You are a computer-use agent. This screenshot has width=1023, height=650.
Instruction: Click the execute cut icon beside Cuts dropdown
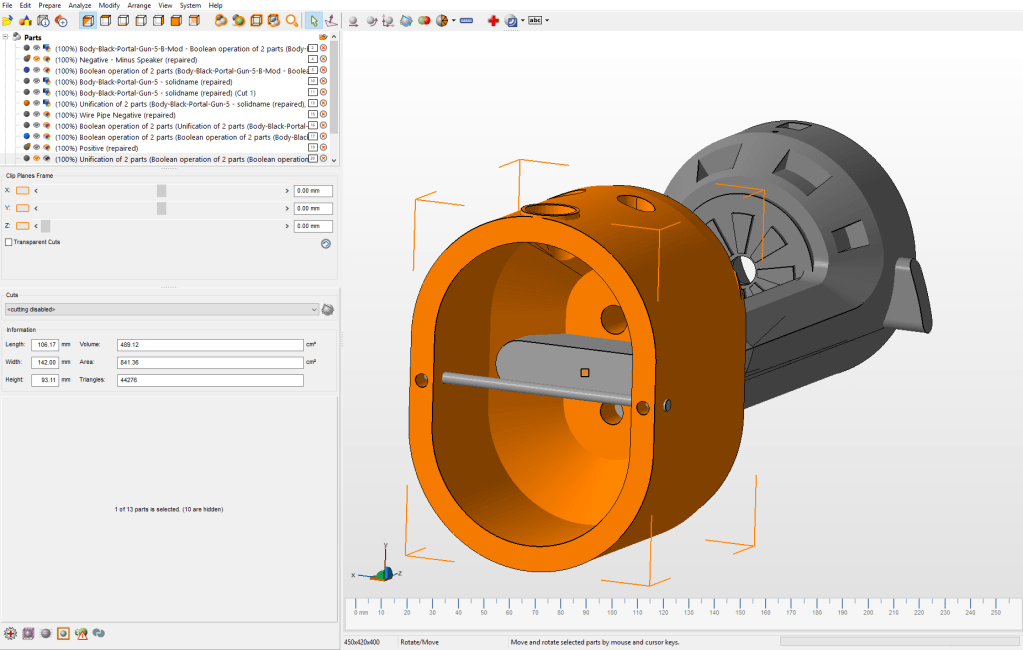[327, 310]
